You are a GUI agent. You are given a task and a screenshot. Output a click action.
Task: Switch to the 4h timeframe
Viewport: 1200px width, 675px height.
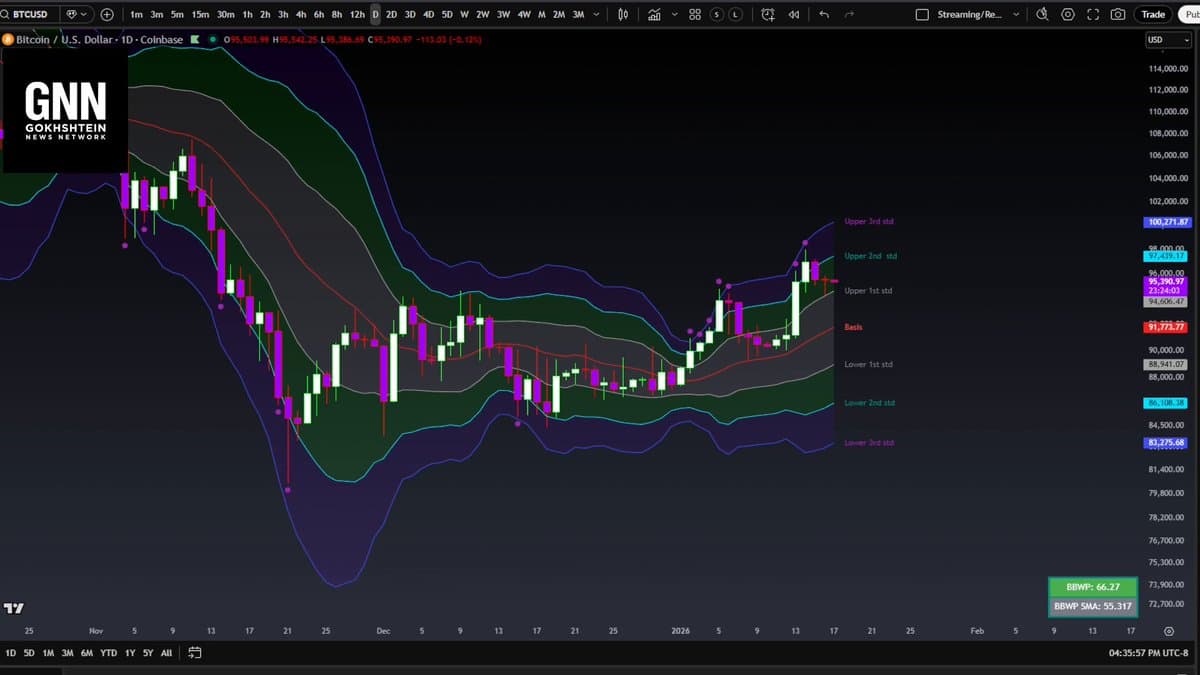tap(301, 15)
